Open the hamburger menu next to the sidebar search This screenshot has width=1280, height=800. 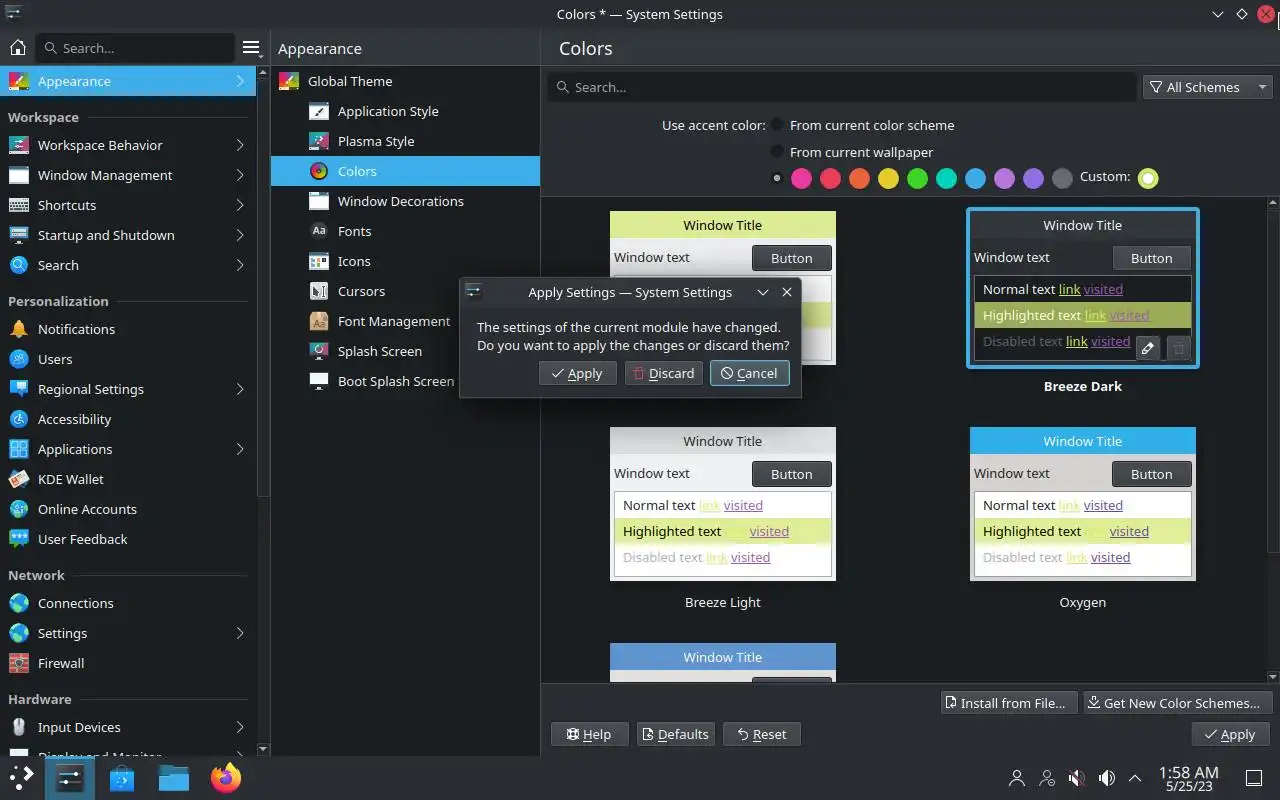click(251, 48)
